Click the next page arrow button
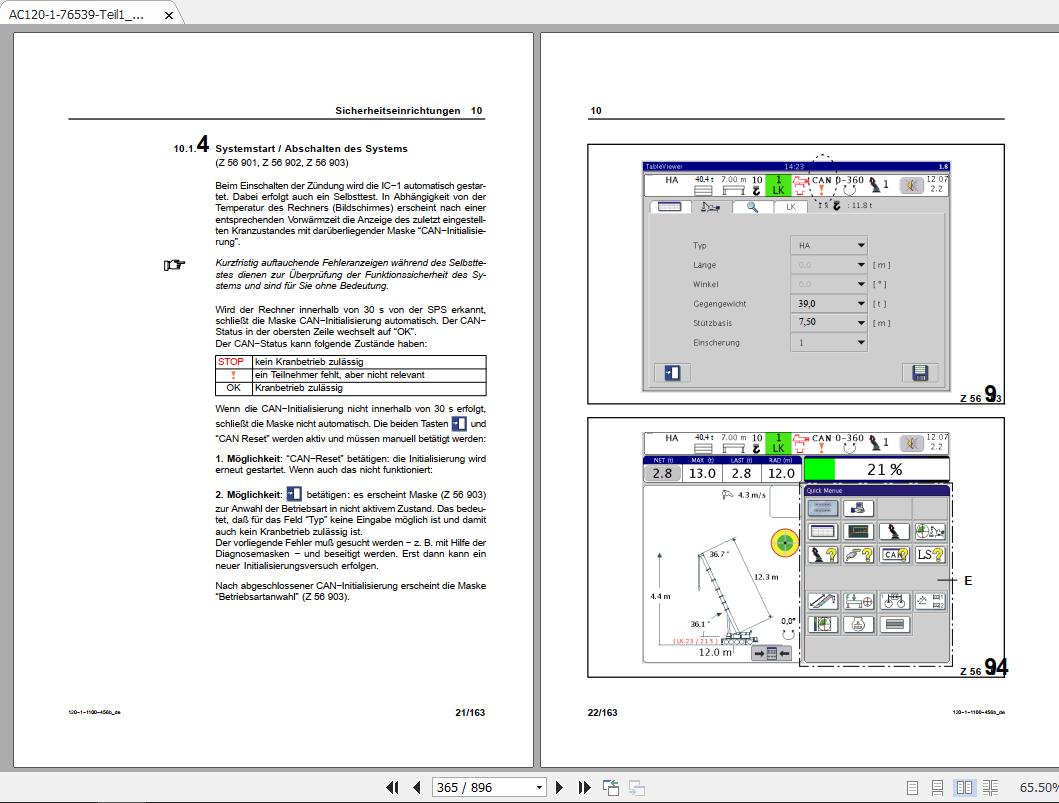Viewport: 1059px width, 803px height. point(559,787)
